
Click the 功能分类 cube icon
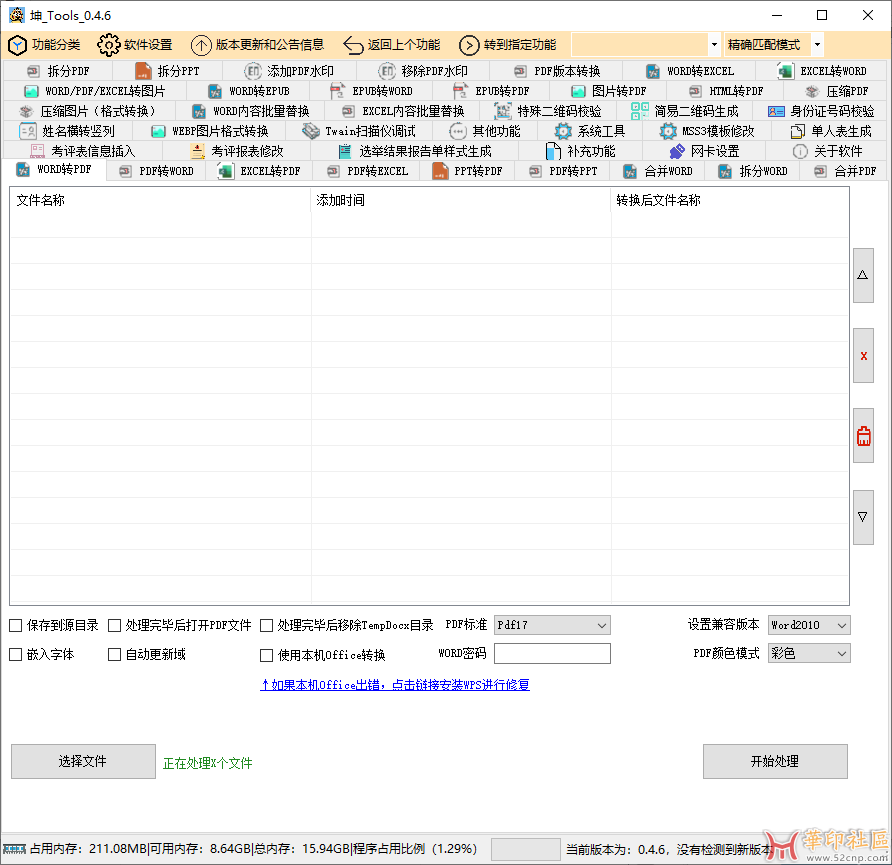click(x=17, y=45)
